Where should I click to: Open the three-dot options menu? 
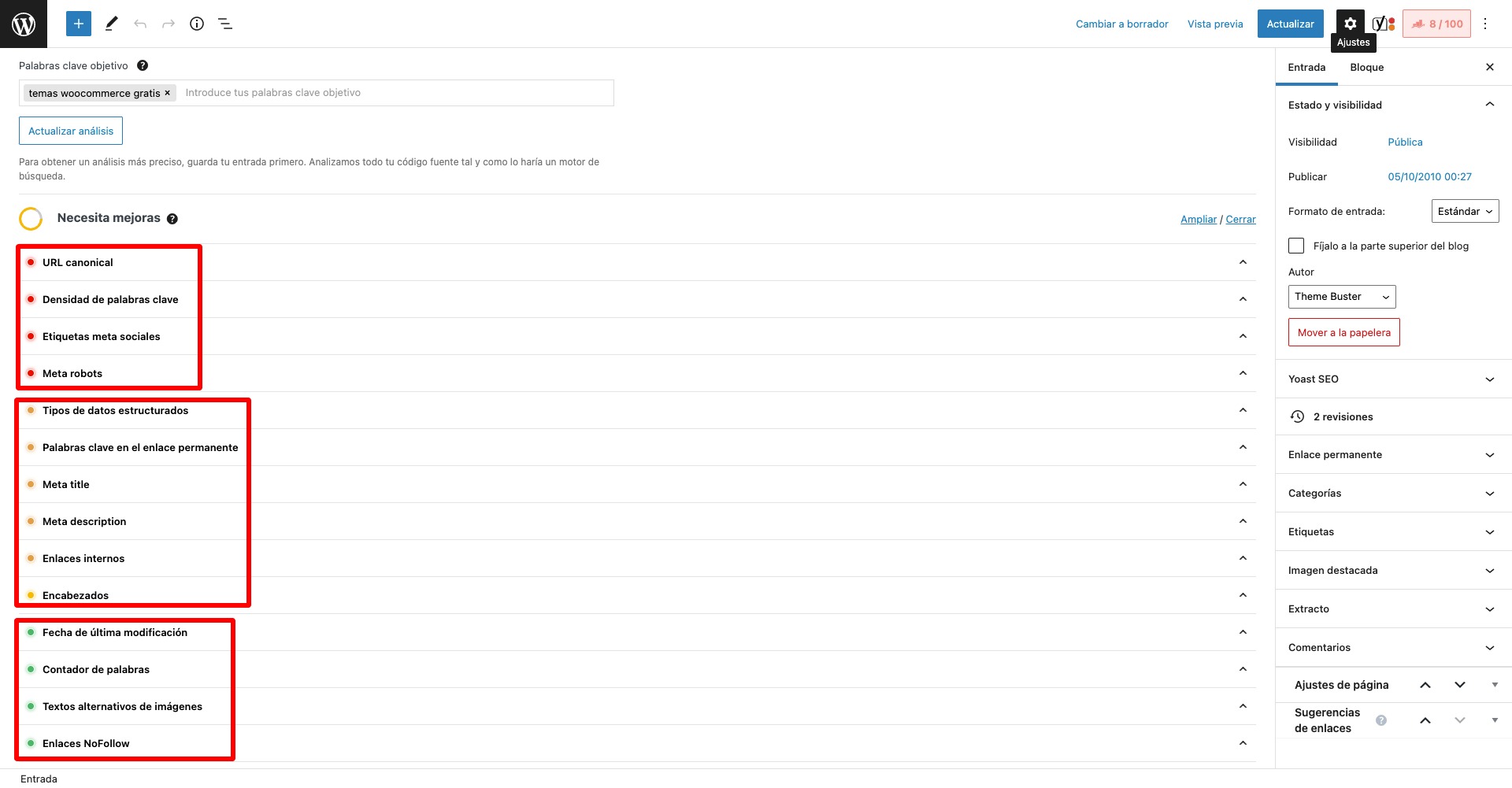(1485, 24)
